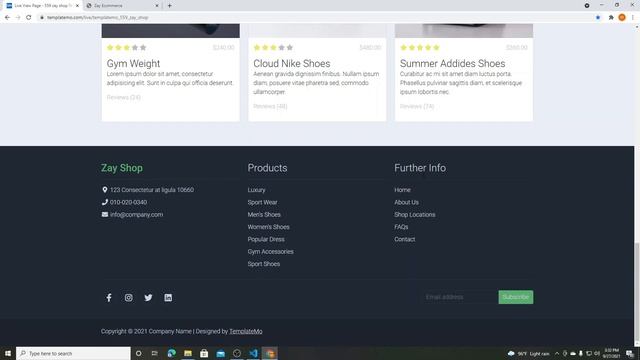Screen dimensions: 640x360
Task: Open the About Us footer link
Action: pos(407,202)
